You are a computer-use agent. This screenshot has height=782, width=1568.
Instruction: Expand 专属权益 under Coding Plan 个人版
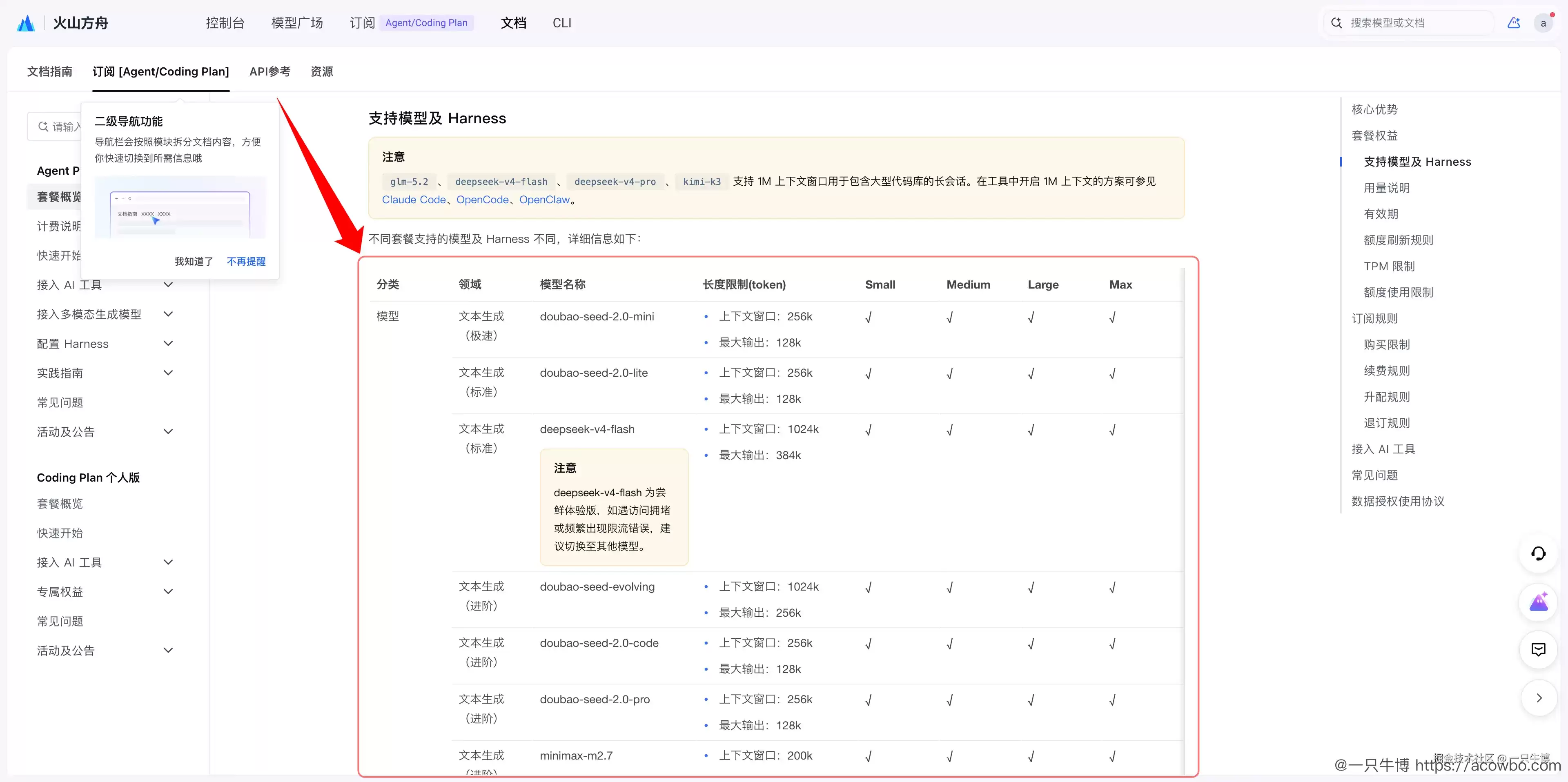105,591
